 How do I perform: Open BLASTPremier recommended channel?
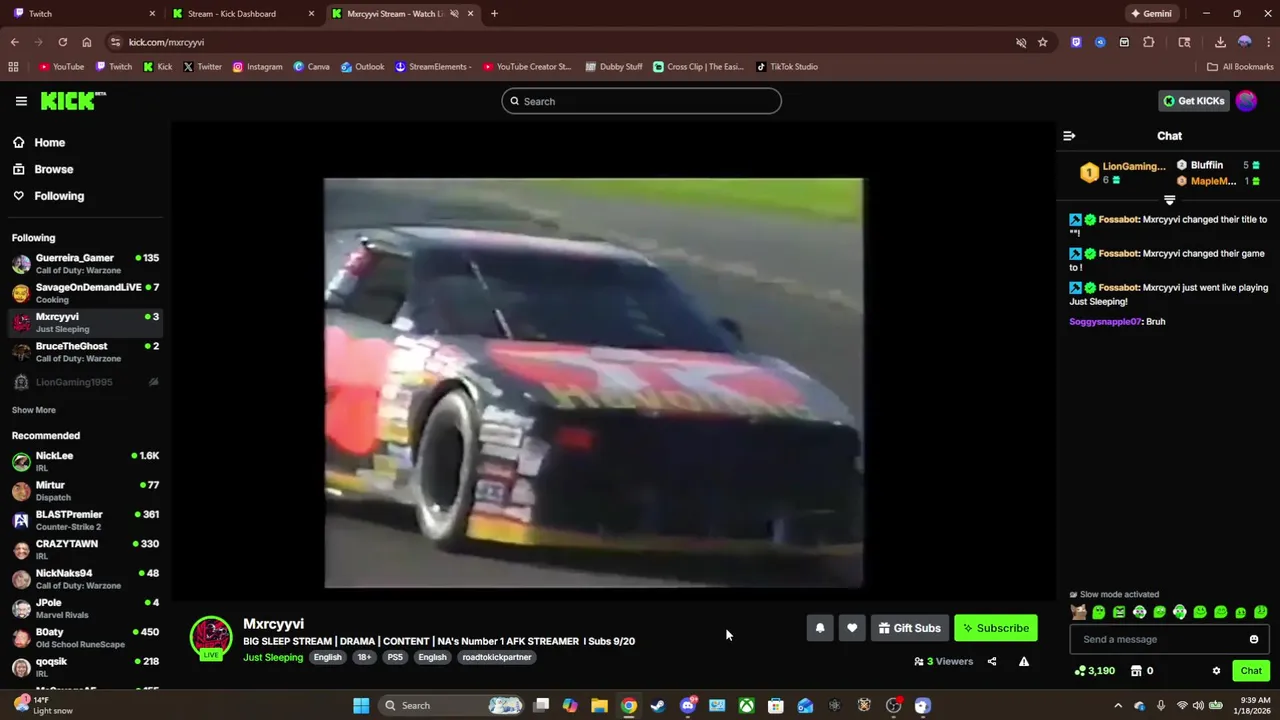pyautogui.click(x=85, y=520)
